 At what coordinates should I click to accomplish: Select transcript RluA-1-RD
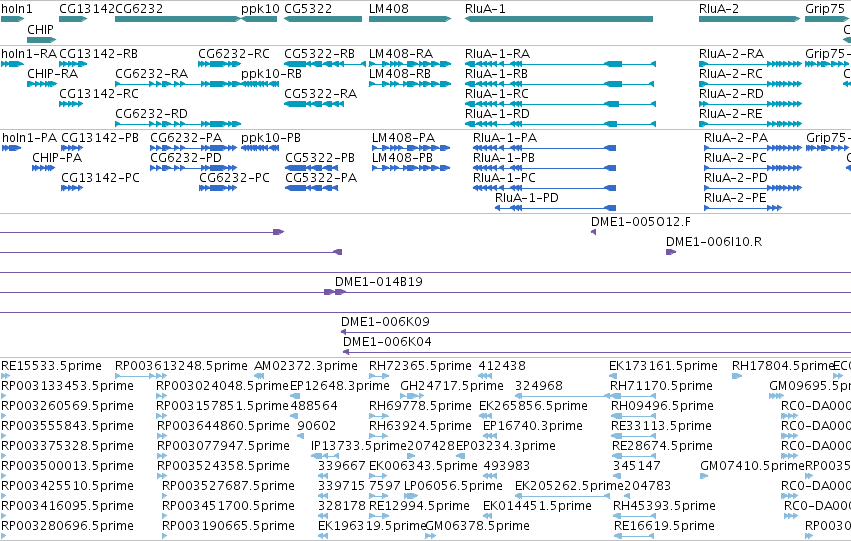(x=497, y=114)
